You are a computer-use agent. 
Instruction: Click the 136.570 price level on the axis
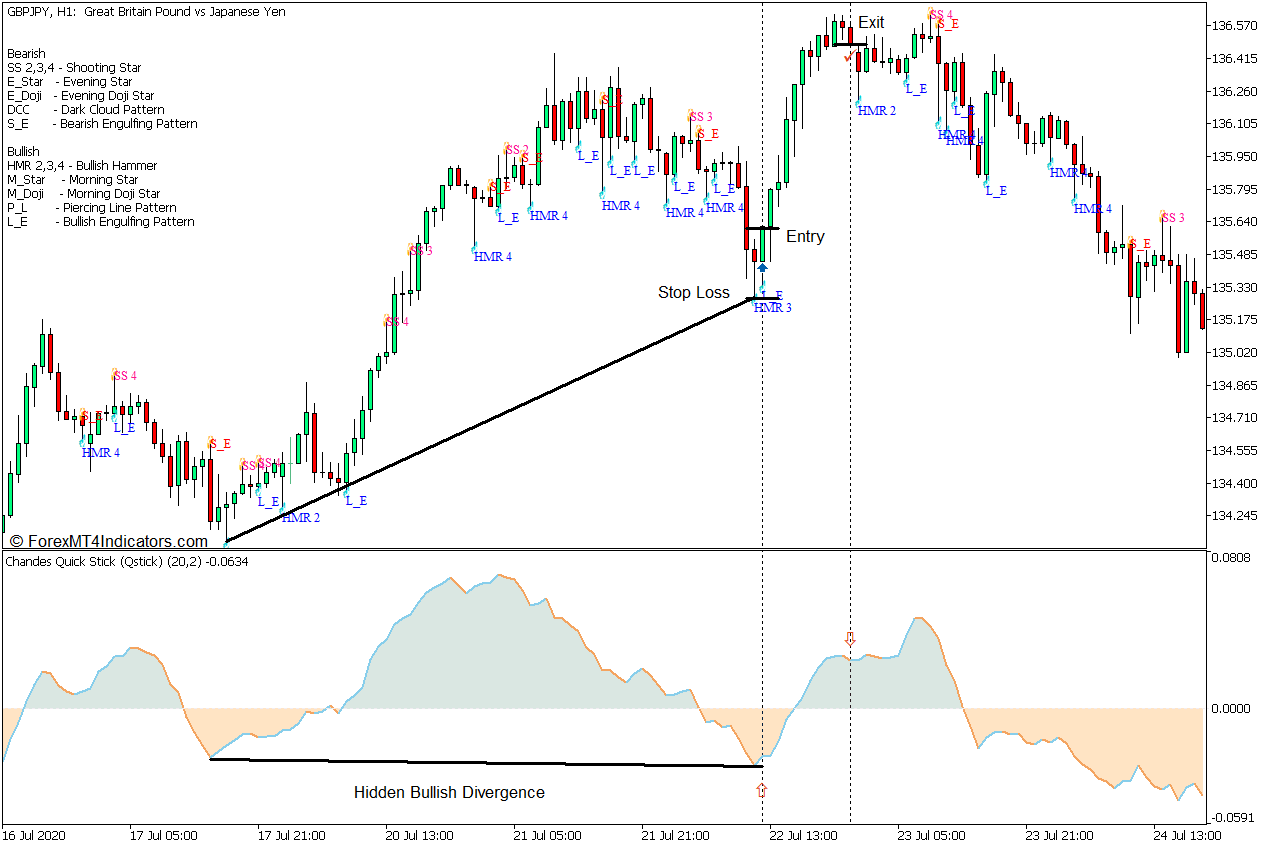click(1236, 25)
